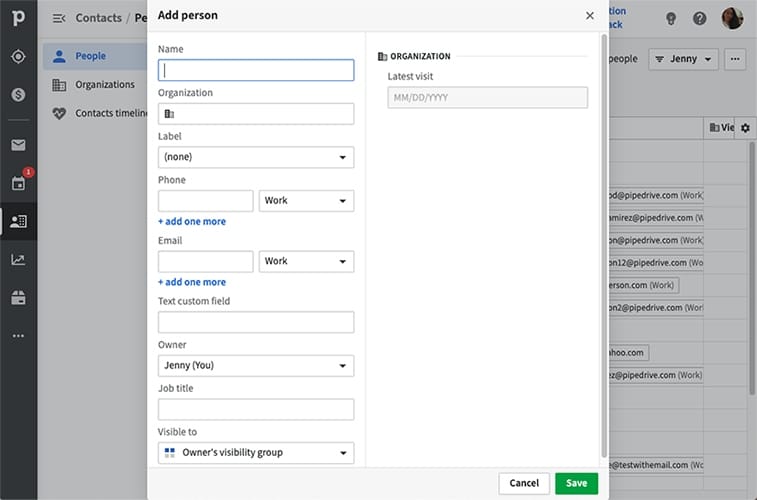Click the Job title input field
The image size is (757, 500).
click(x=256, y=409)
